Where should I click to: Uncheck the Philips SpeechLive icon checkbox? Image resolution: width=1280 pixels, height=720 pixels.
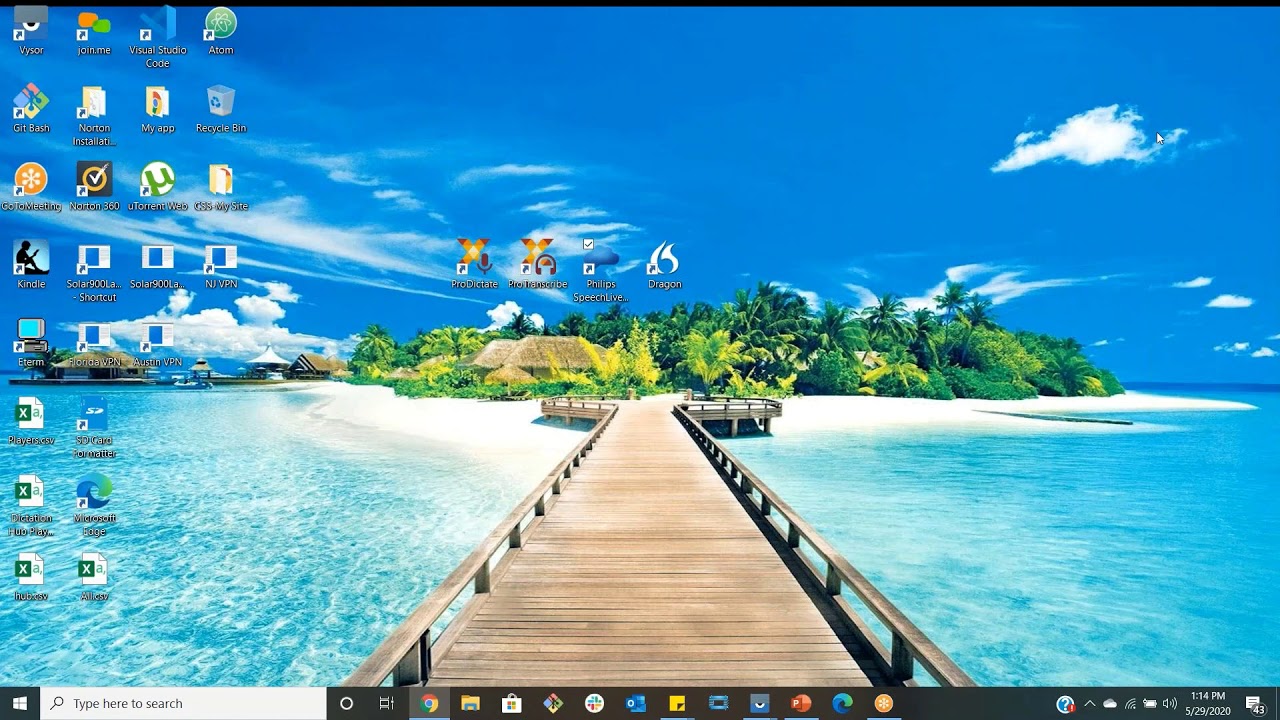pyautogui.click(x=588, y=244)
